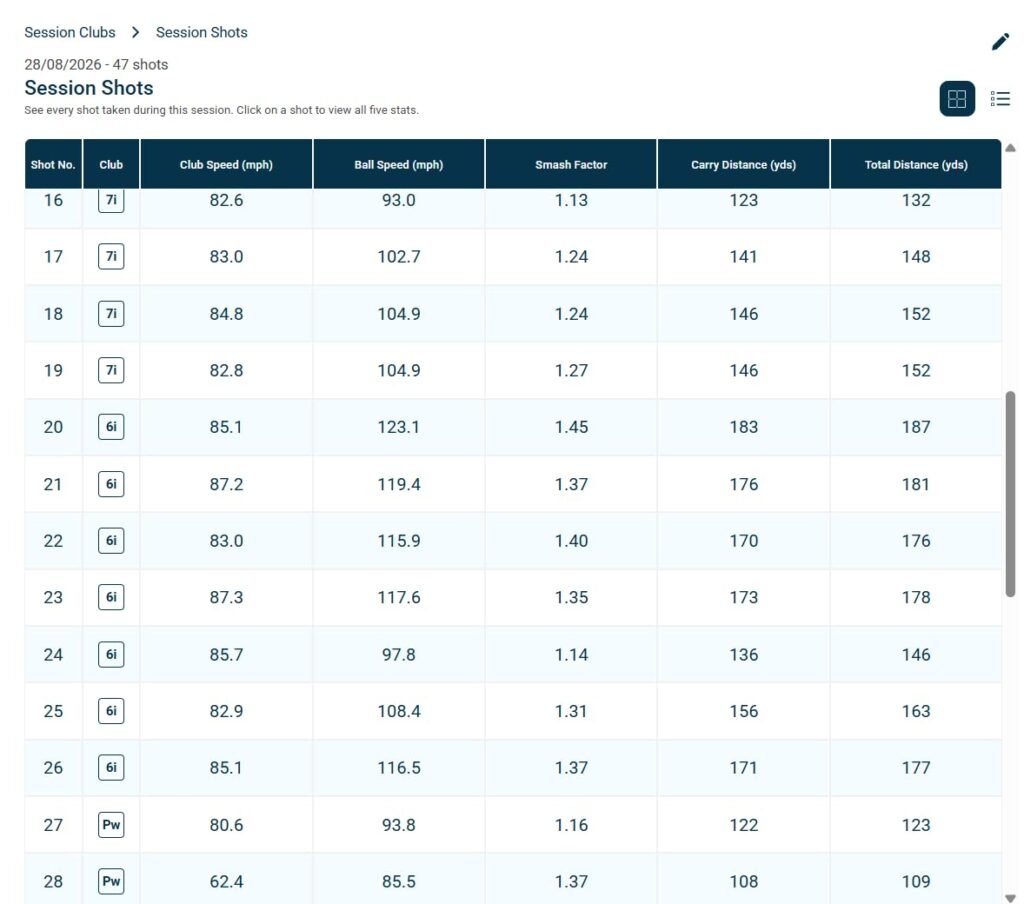This screenshot has width=1024, height=904.
Task: Switch to list view layout
Action: click(x=1000, y=99)
